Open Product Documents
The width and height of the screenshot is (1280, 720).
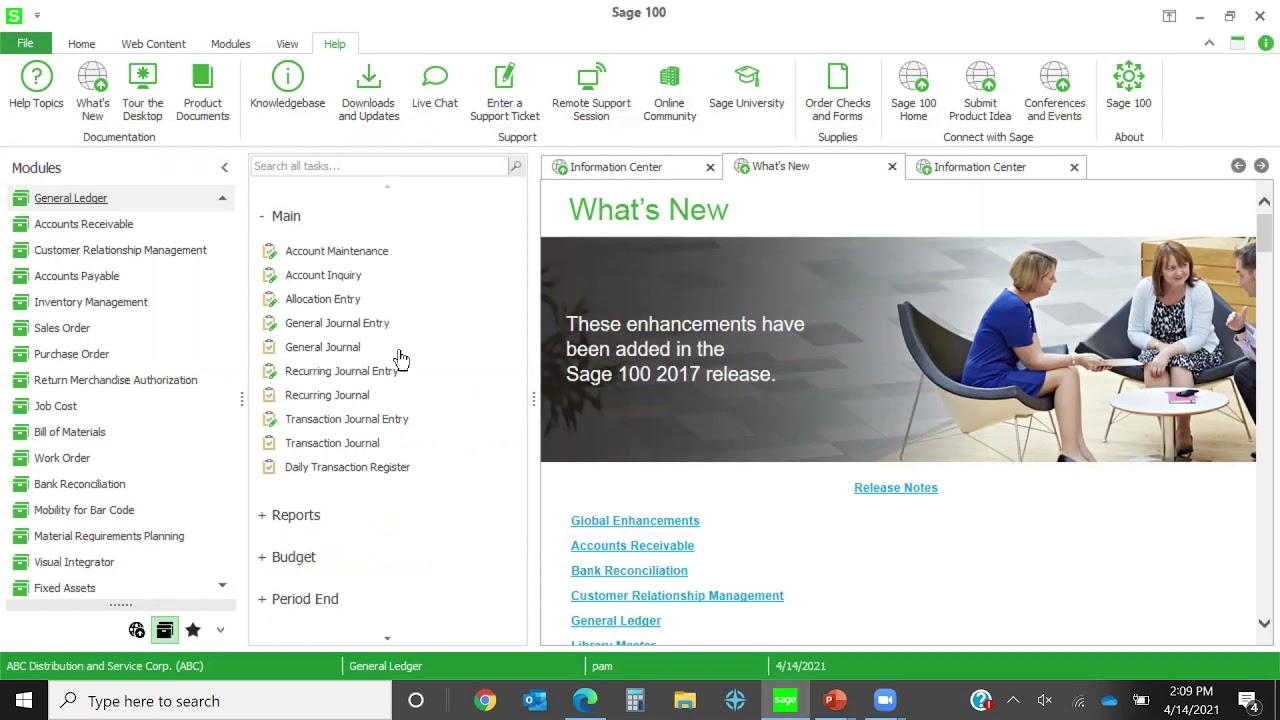[202, 90]
